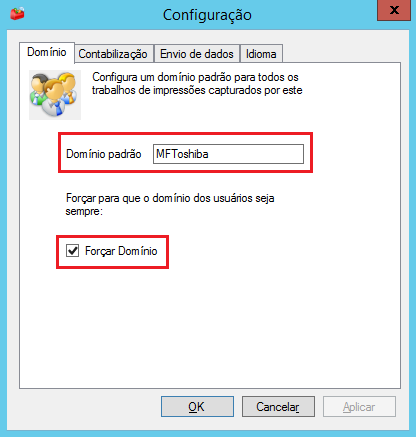Focus the Domínio padrão text field
The height and width of the screenshot is (437, 416).
(228, 154)
